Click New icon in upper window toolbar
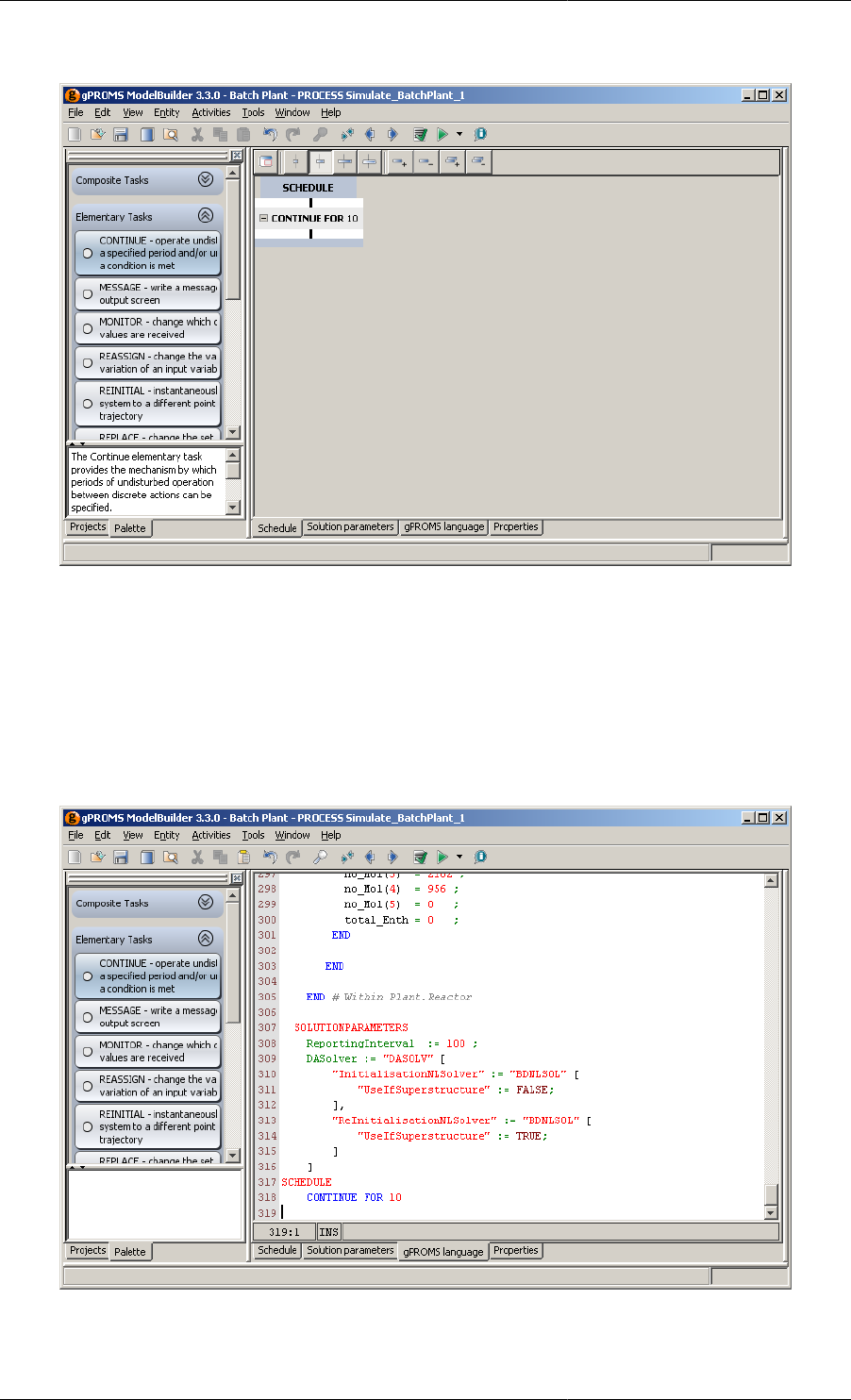The width and height of the screenshot is (851, 1400). pyautogui.click(x=75, y=135)
